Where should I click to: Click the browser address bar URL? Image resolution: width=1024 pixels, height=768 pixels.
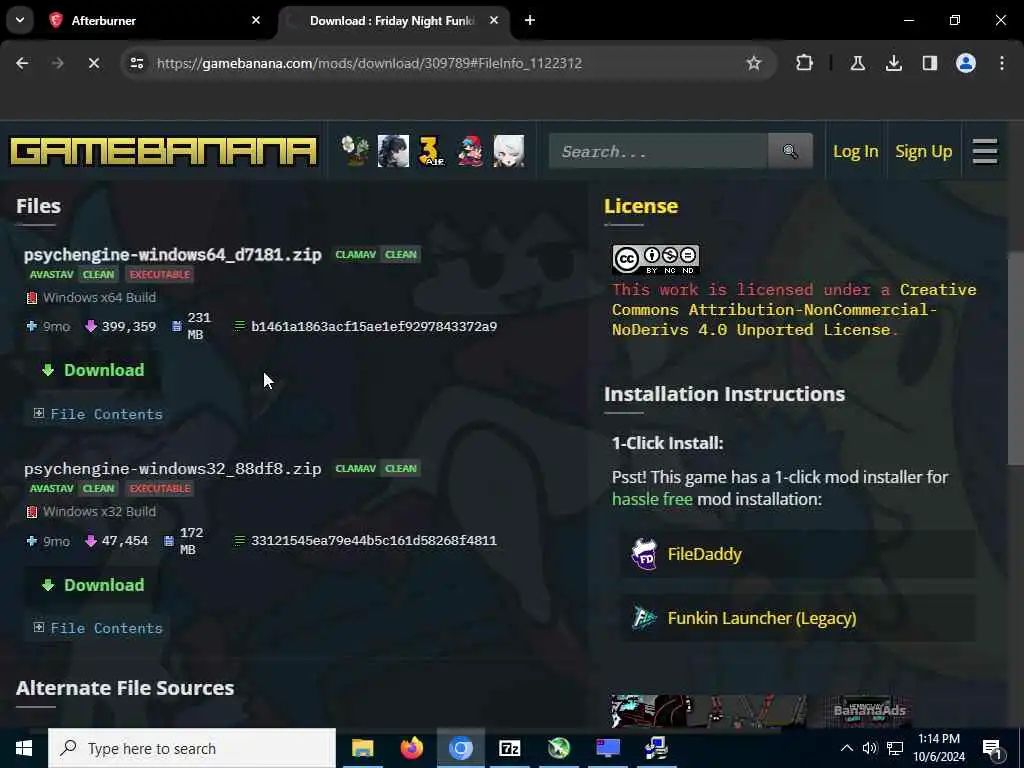[369, 63]
